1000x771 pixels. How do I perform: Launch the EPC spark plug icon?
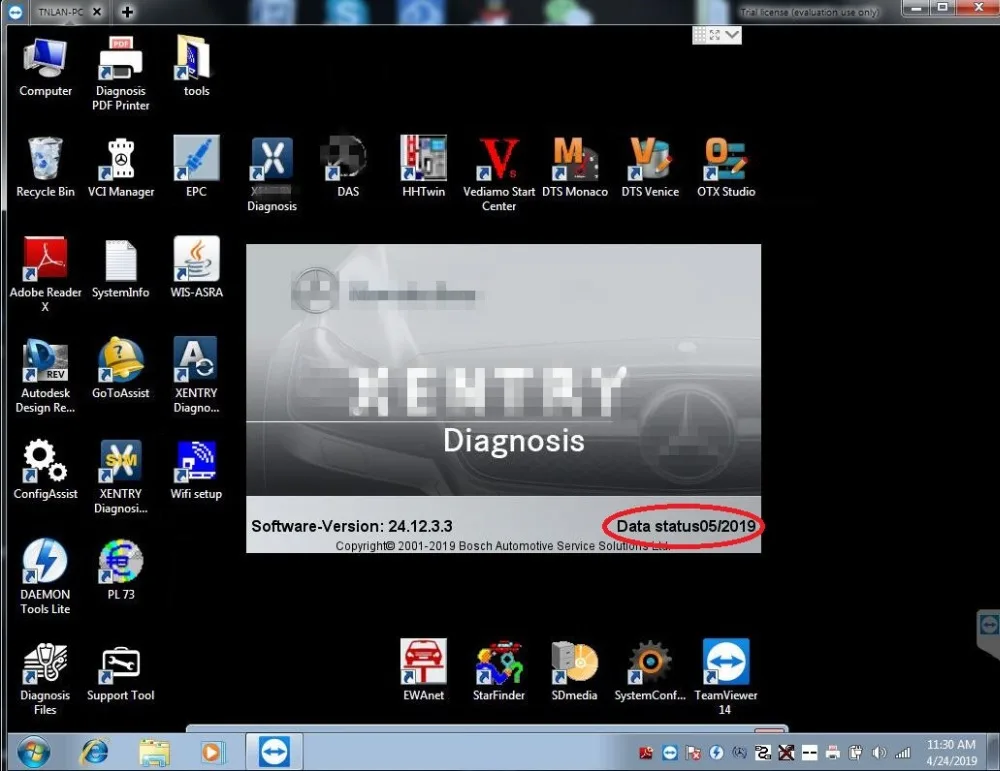click(196, 167)
